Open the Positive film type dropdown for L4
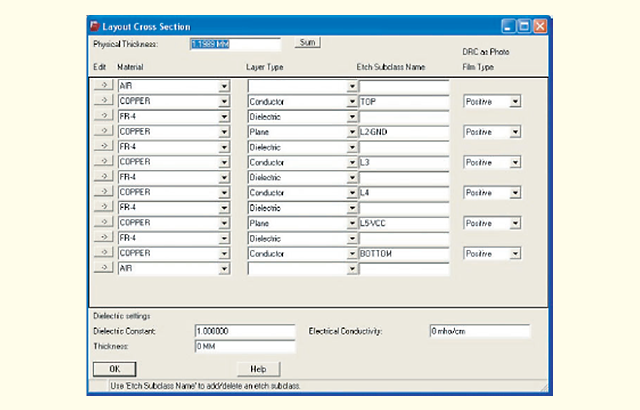The width and height of the screenshot is (640, 410). 515,193
